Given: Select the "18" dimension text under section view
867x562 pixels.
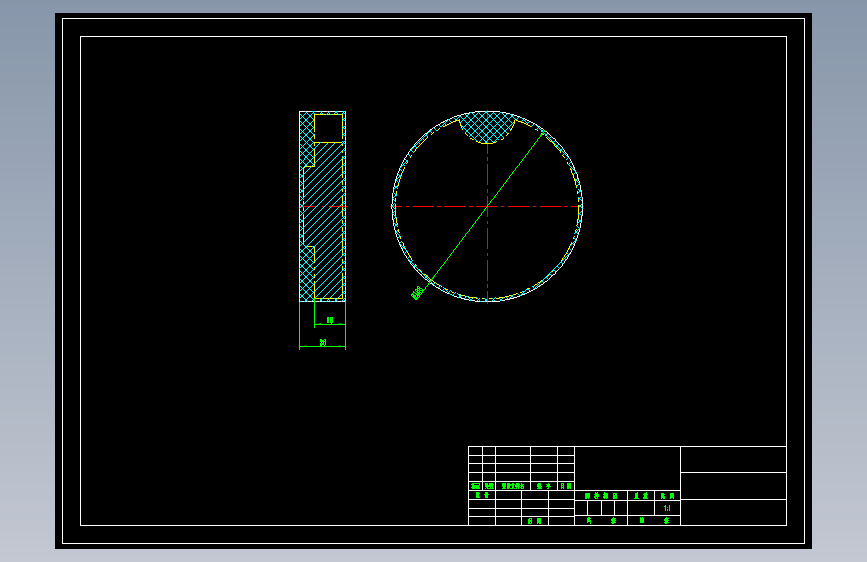Looking at the screenshot, I should 330,320.
